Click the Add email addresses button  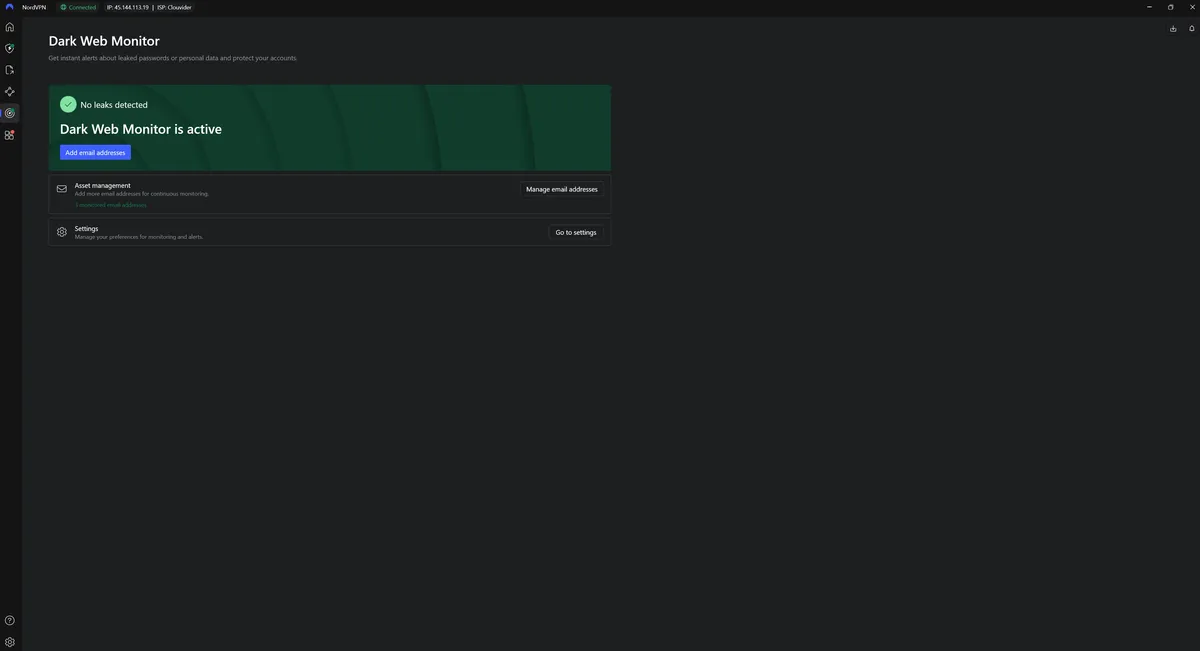pos(95,153)
